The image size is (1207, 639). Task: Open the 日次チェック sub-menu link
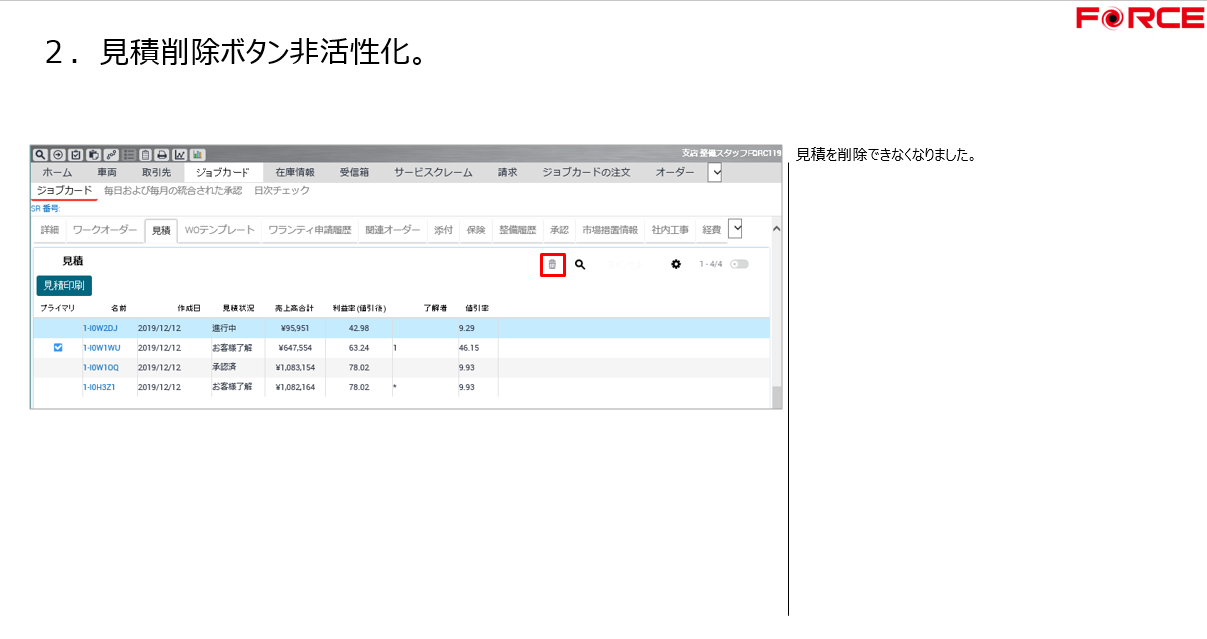pos(282,190)
